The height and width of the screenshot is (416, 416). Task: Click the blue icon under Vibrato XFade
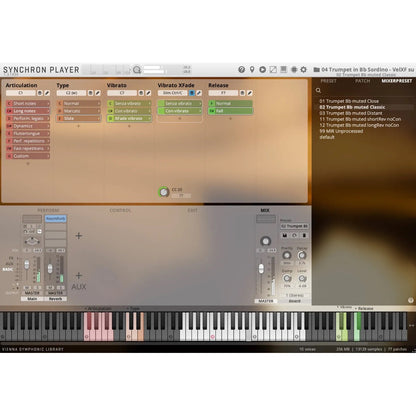192,93
